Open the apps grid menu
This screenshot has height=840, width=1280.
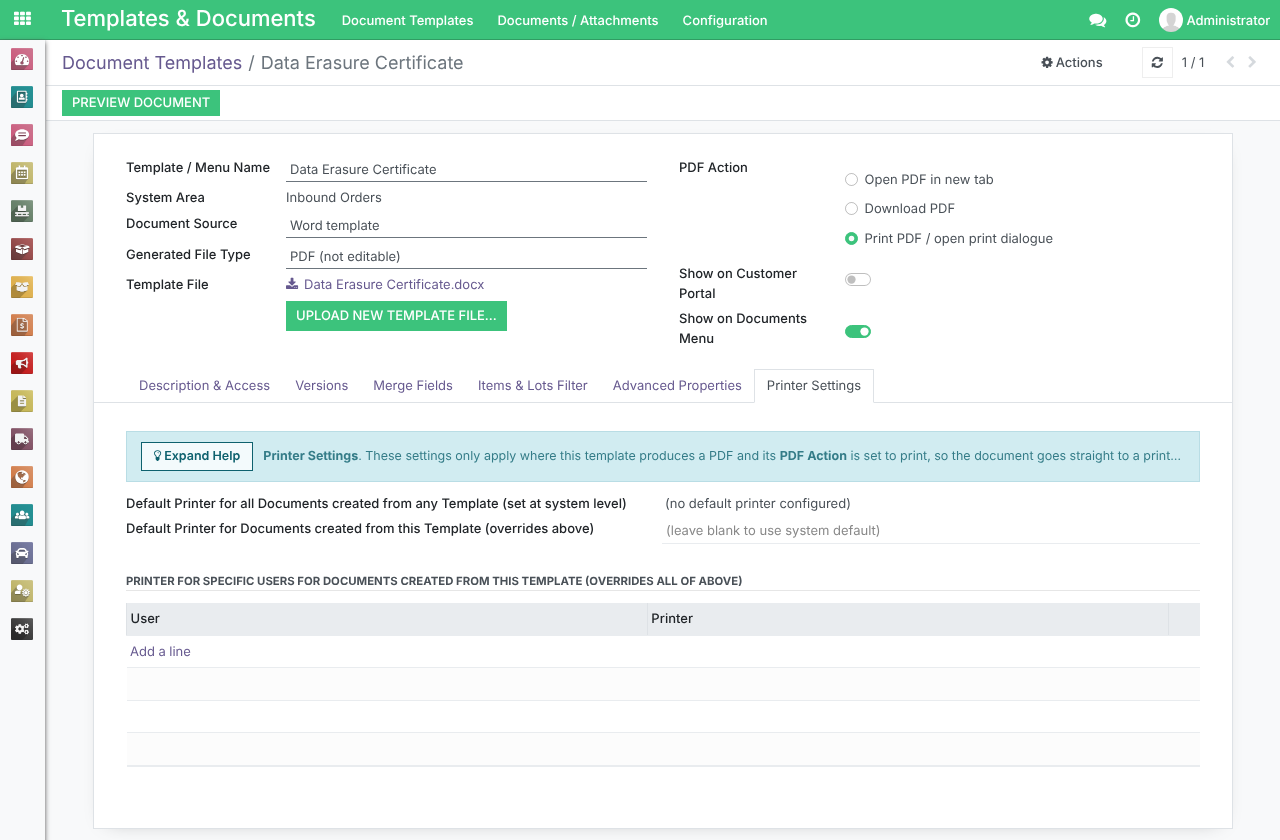point(22,19)
